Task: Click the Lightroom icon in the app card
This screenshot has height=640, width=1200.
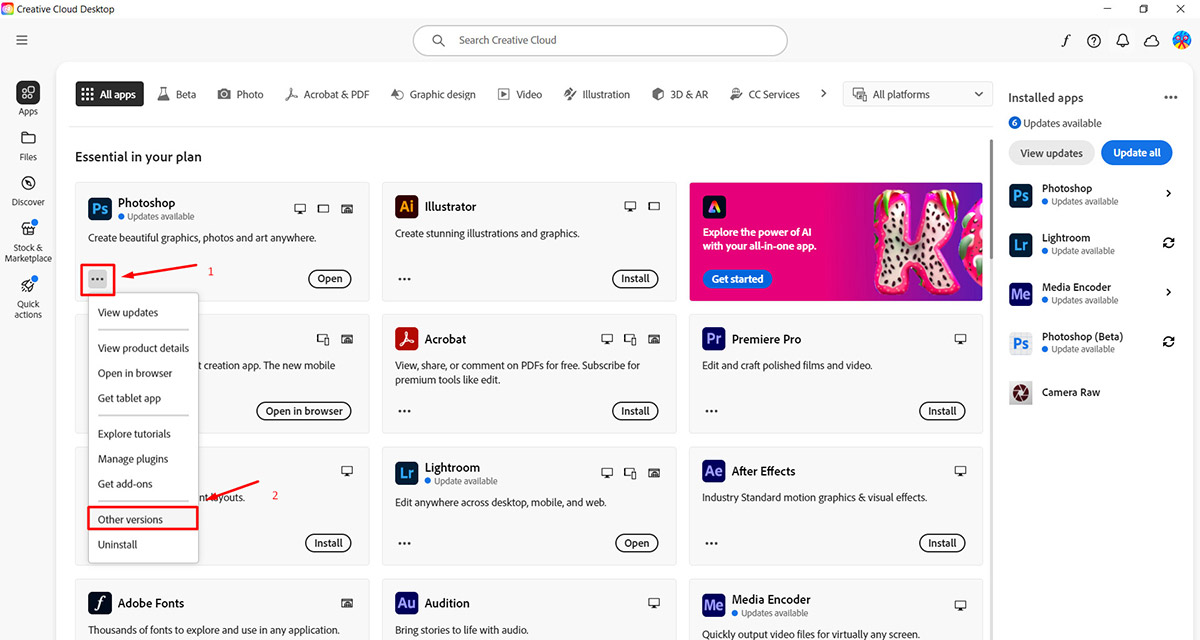Action: tap(406, 472)
